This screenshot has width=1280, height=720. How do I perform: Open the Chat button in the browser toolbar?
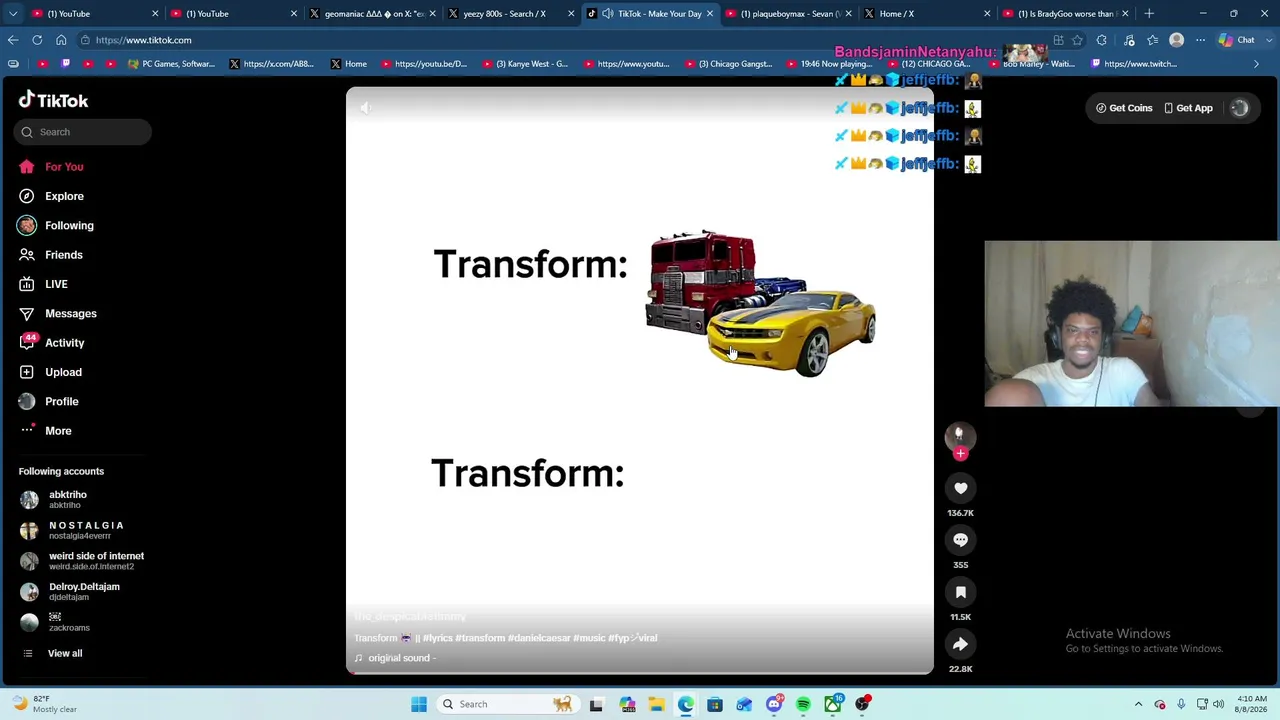pos(1237,40)
